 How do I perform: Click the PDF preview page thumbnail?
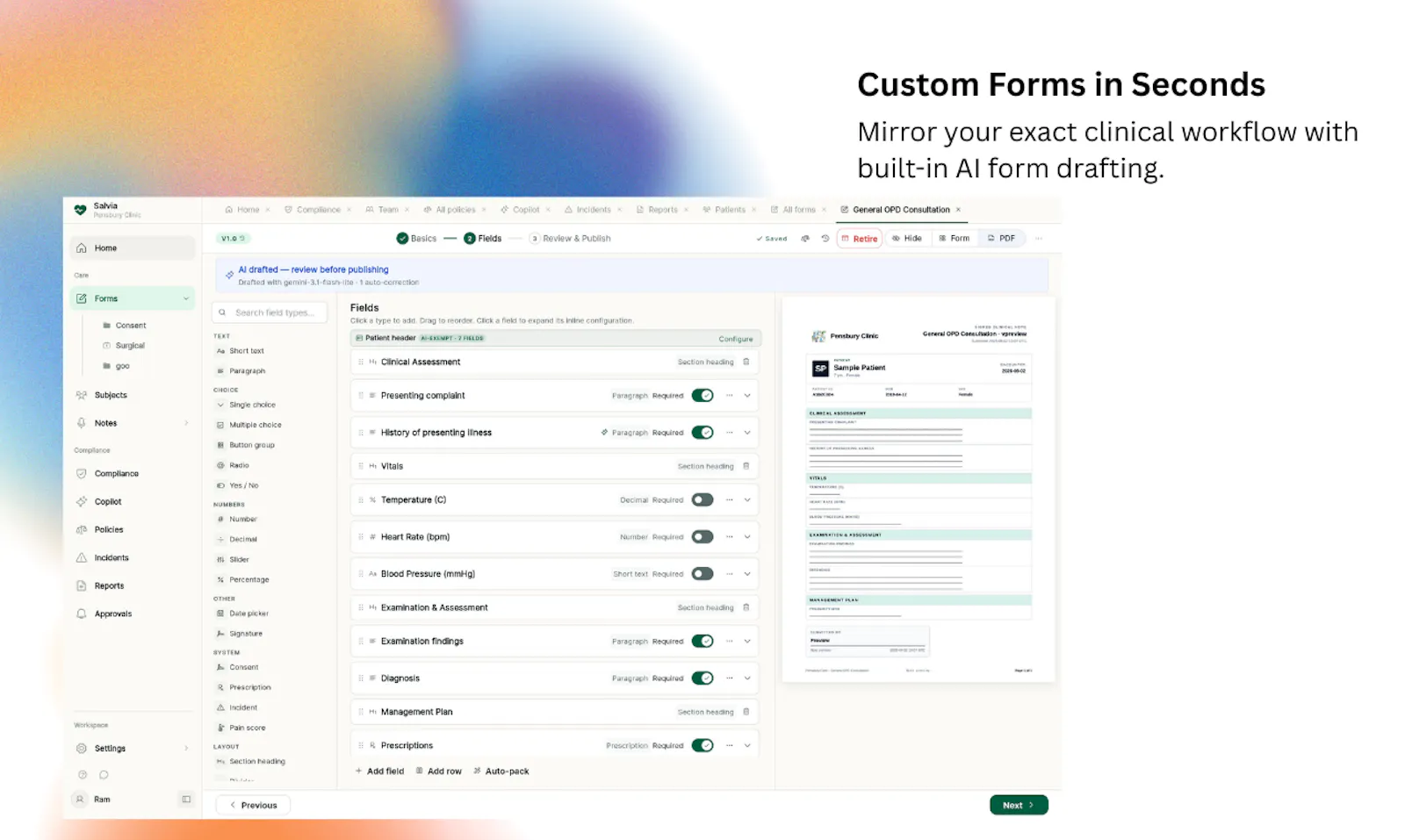919,490
